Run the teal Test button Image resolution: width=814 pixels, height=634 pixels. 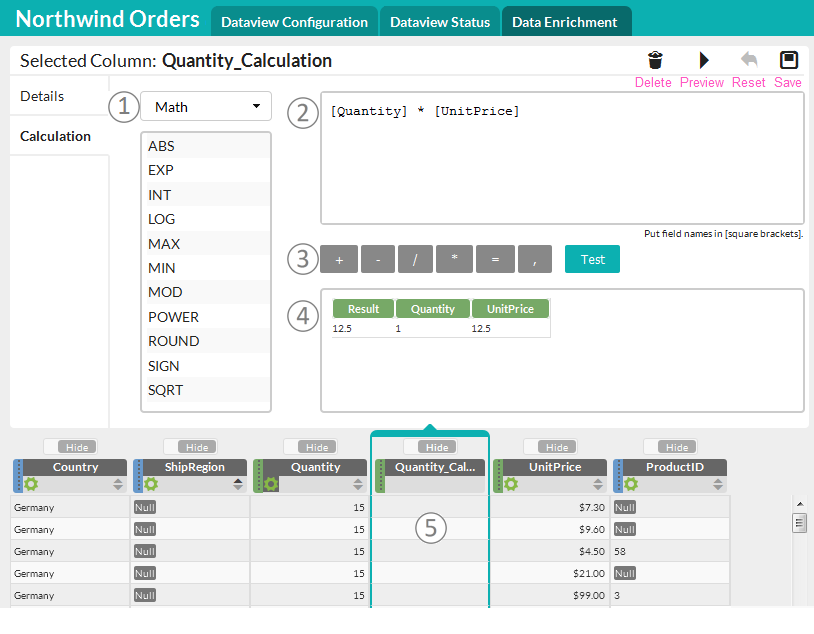coord(592,259)
